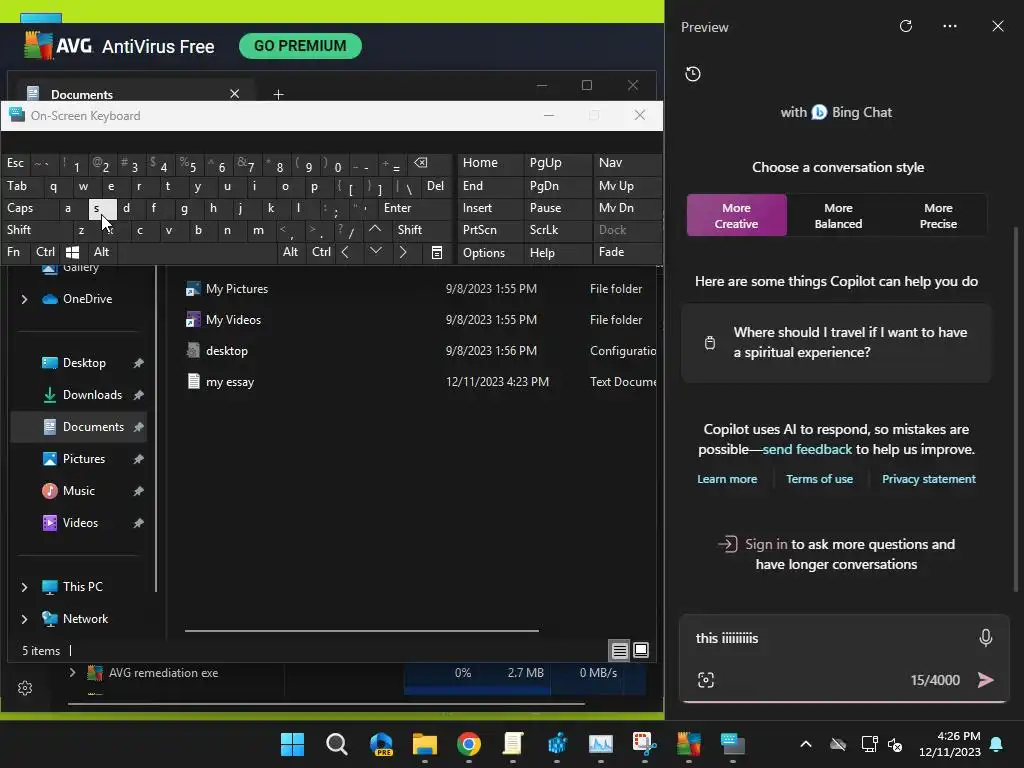Open clock and date in taskbar
The image size is (1024, 768).
point(950,744)
